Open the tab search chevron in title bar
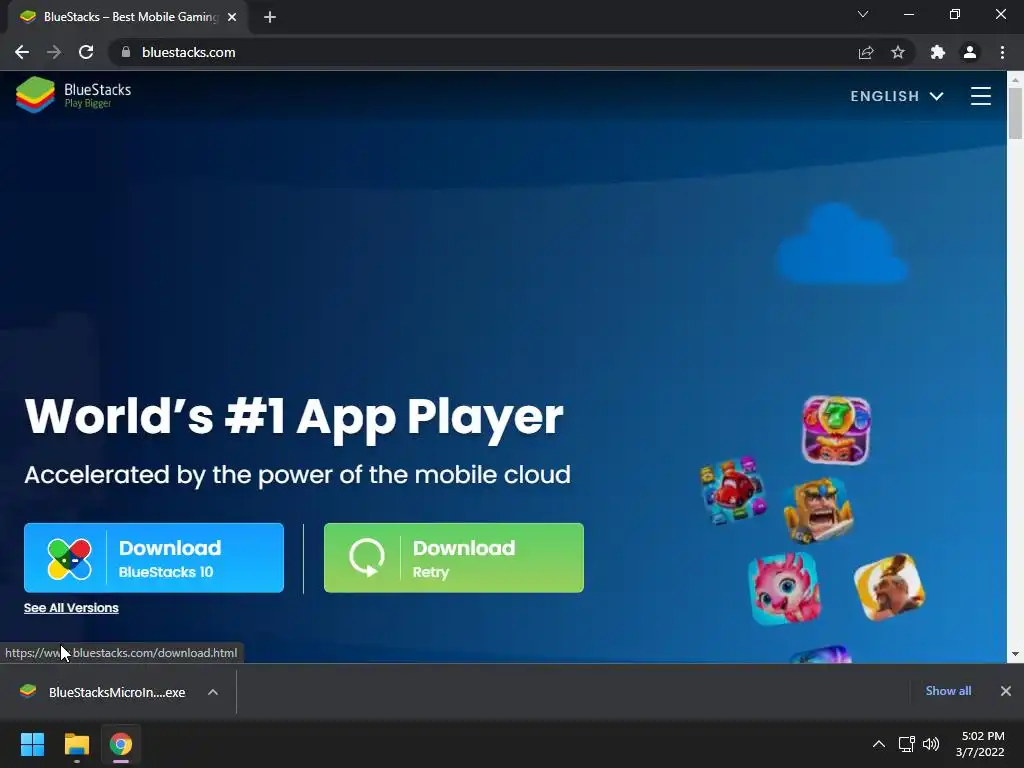The image size is (1024, 768). tap(863, 14)
